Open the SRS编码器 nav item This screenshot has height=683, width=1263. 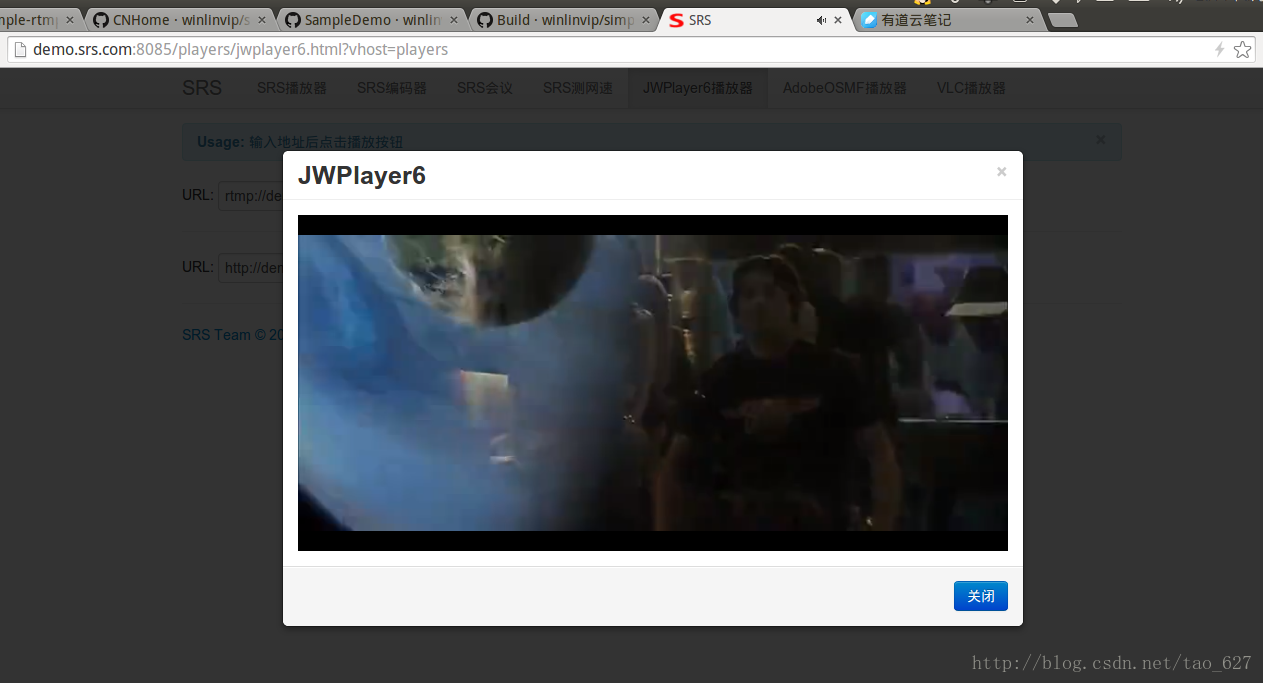[392, 88]
